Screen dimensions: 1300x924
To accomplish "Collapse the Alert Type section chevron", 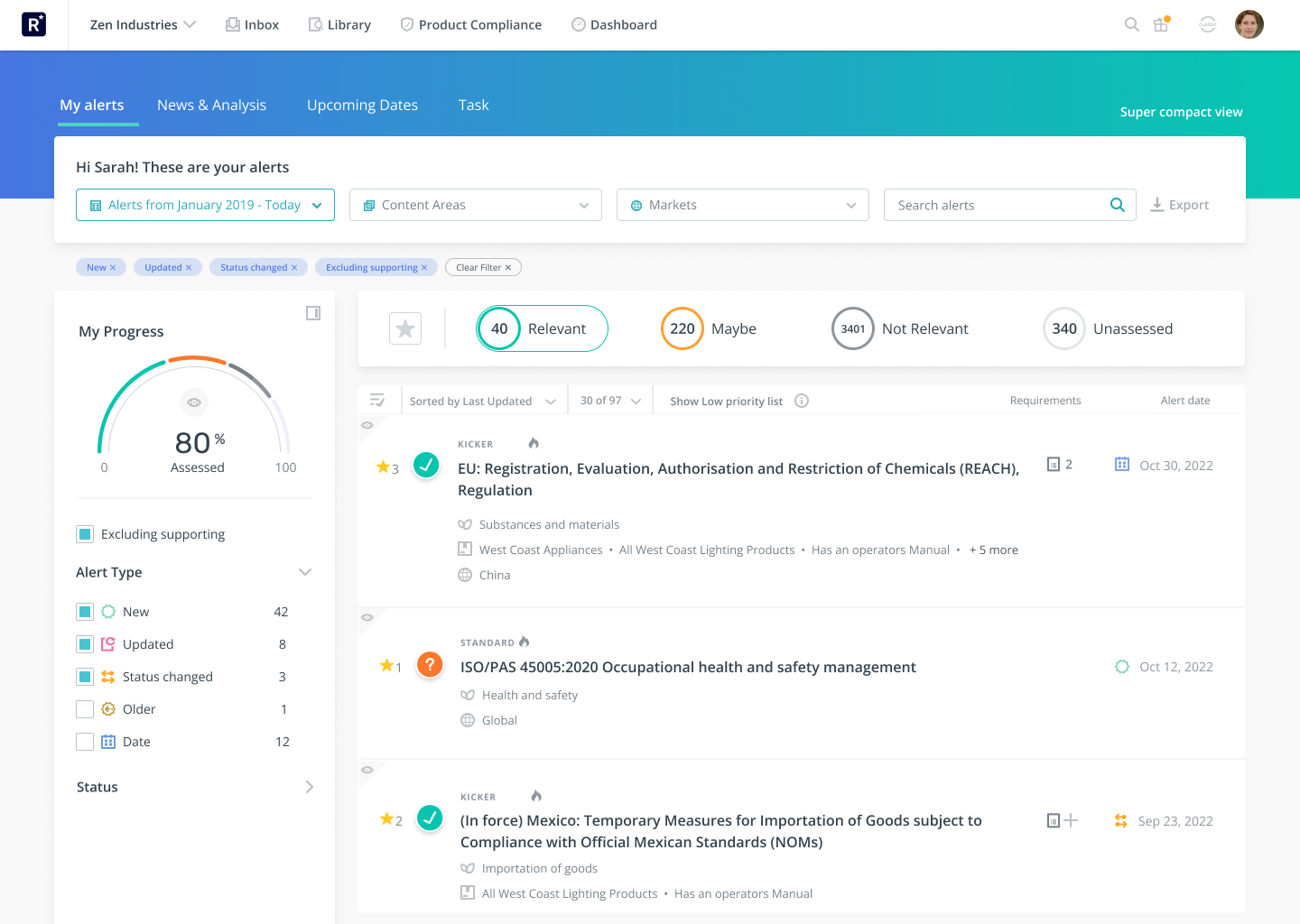I will tap(305, 572).
